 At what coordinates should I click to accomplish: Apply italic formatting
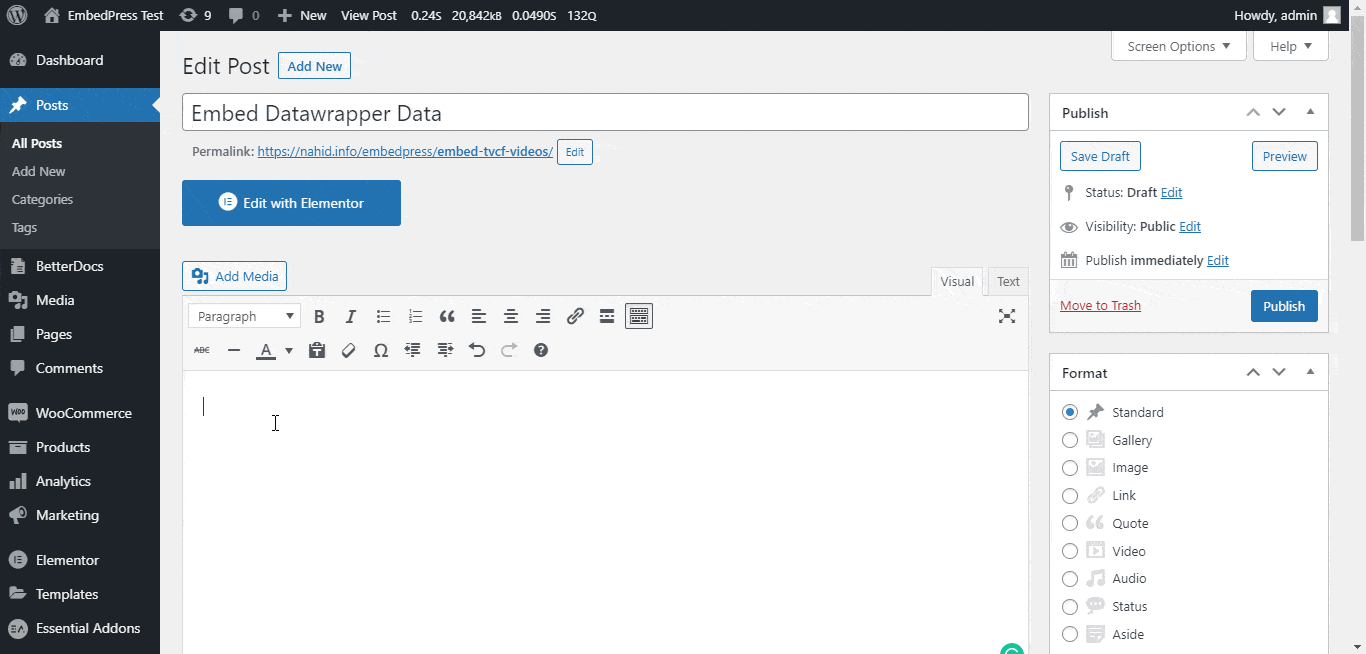point(351,316)
